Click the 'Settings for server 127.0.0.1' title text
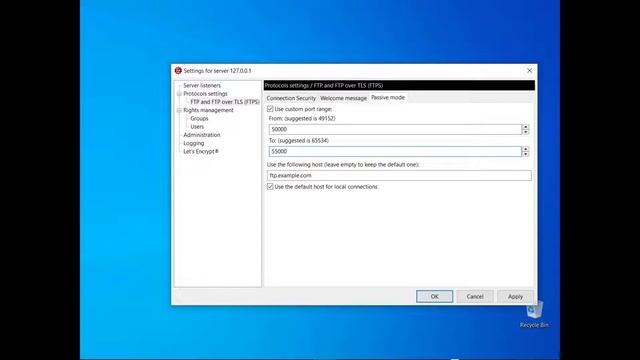 217,71
